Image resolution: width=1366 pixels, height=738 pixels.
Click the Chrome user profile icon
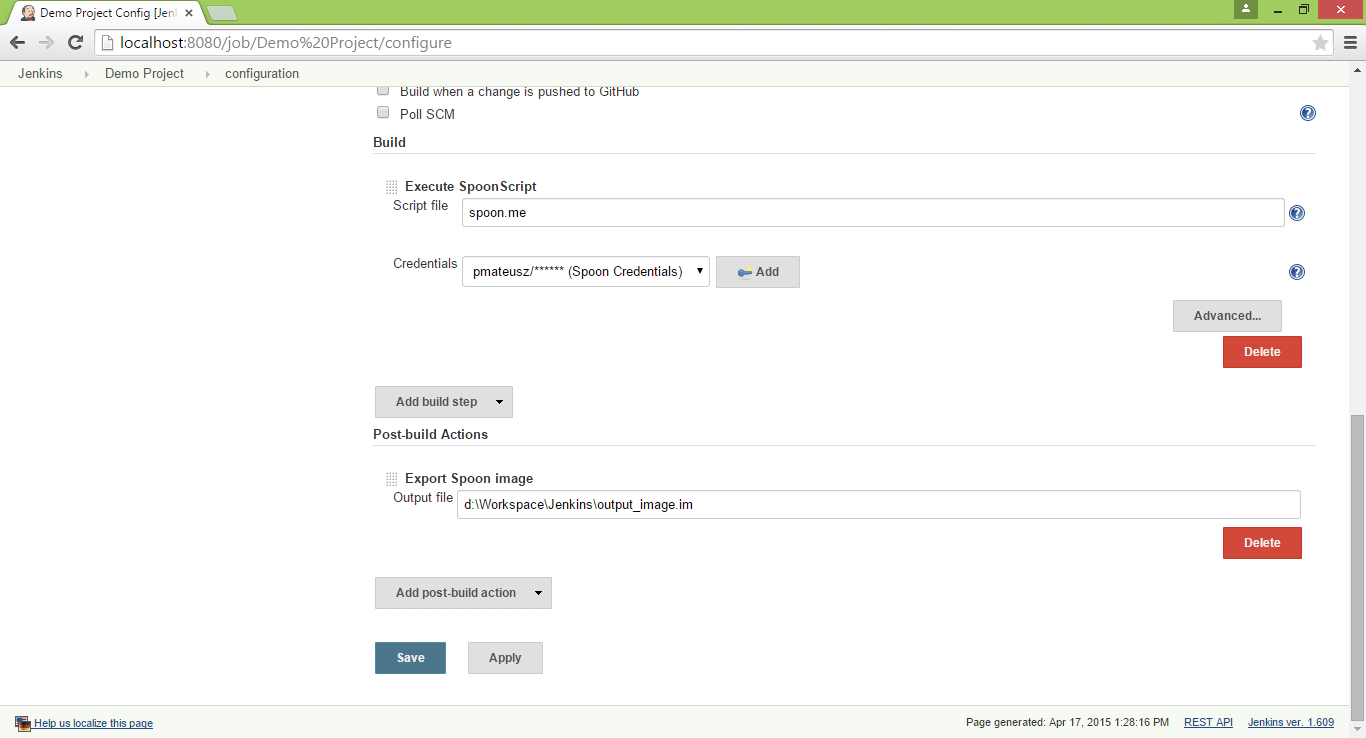1246,9
